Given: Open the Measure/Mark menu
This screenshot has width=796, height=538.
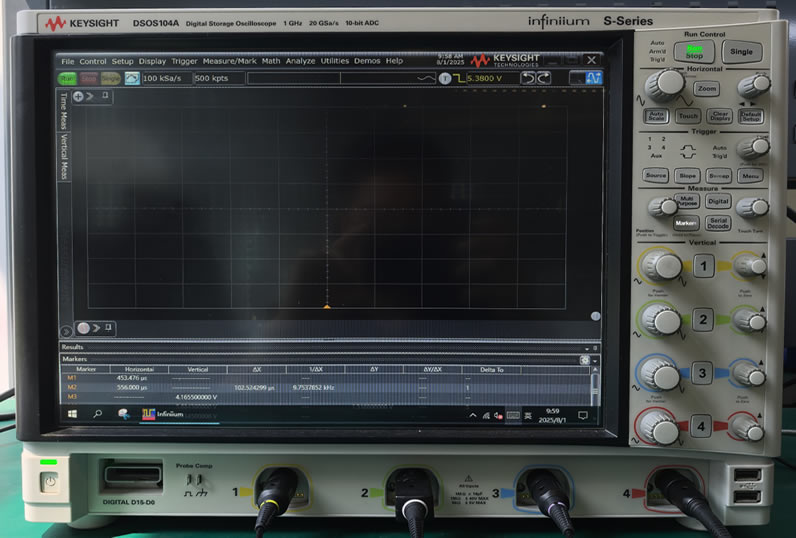Looking at the screenshot, I should [230, 61].
